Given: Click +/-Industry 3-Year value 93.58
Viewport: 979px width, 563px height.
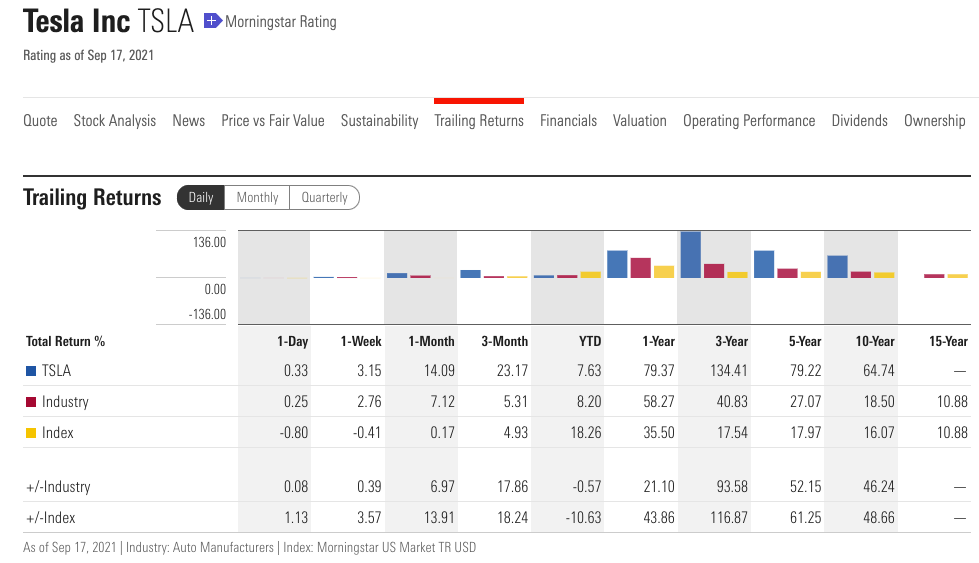Looking at the screenshot, I should (x=732, y=486).
